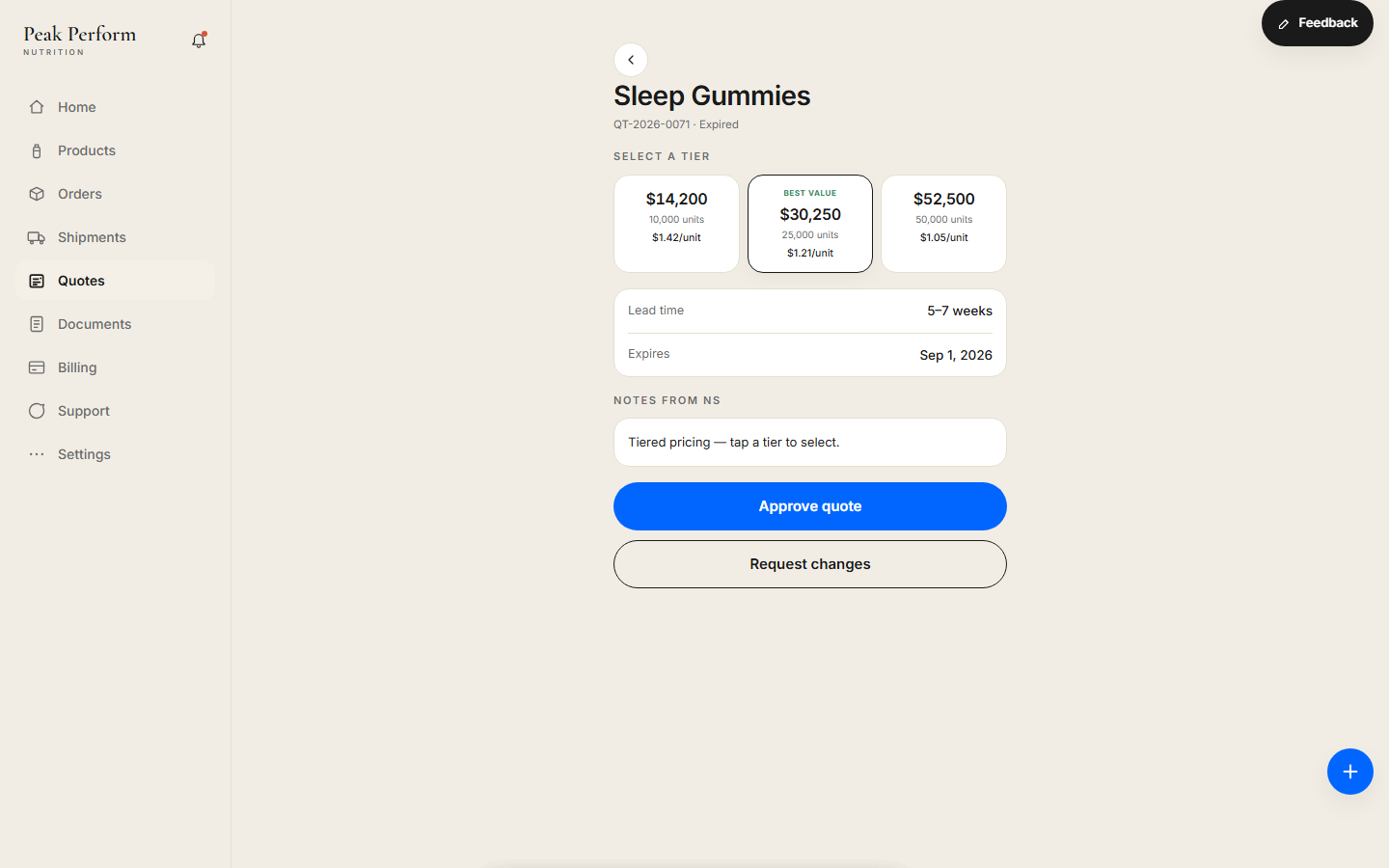
Task: Click the Approve quote button
Action: (x=810, y=506)
